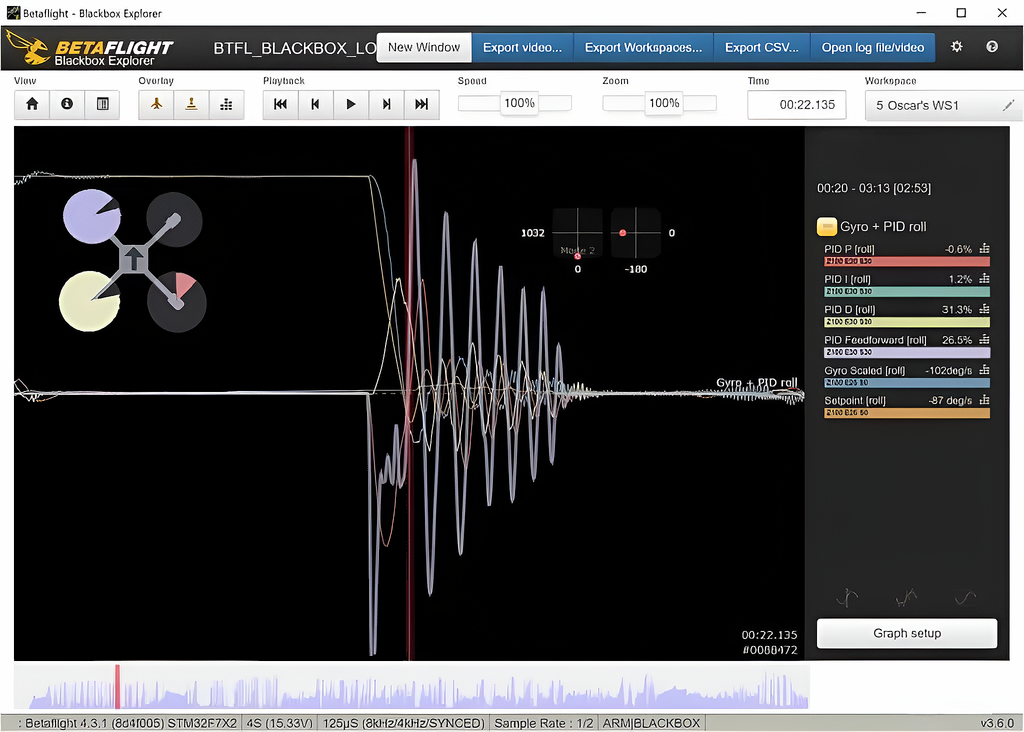The image size is (1024, 732).
Task: Click the red PID P [roll] color bar
Action: tap(907, 261)
